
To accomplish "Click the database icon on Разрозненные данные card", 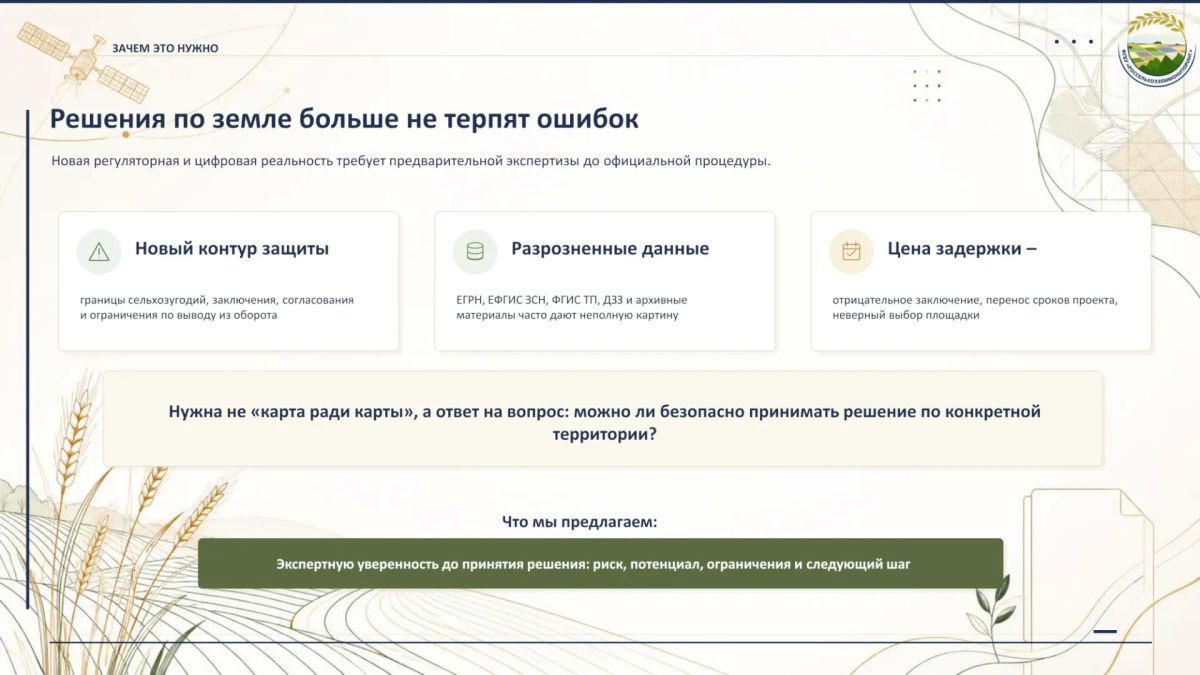I will pos(475,252).
